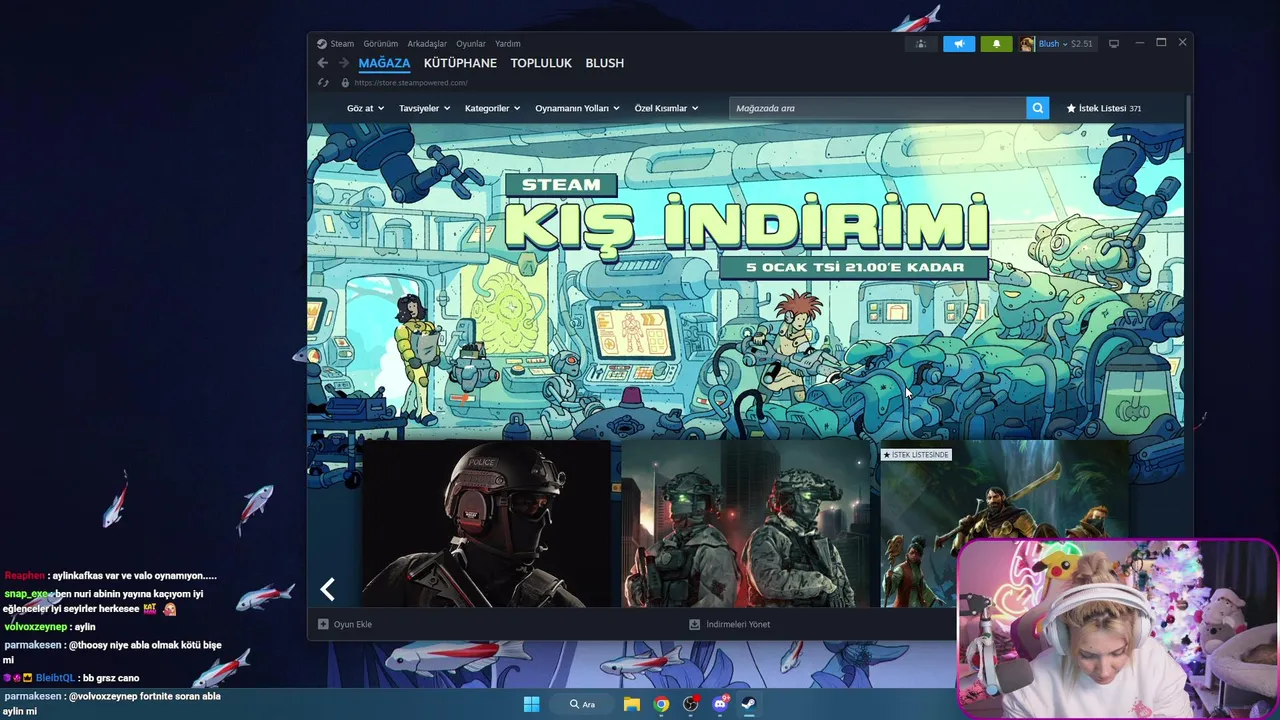
Task: Open the Görünüm menu
Action: point(380,44)
